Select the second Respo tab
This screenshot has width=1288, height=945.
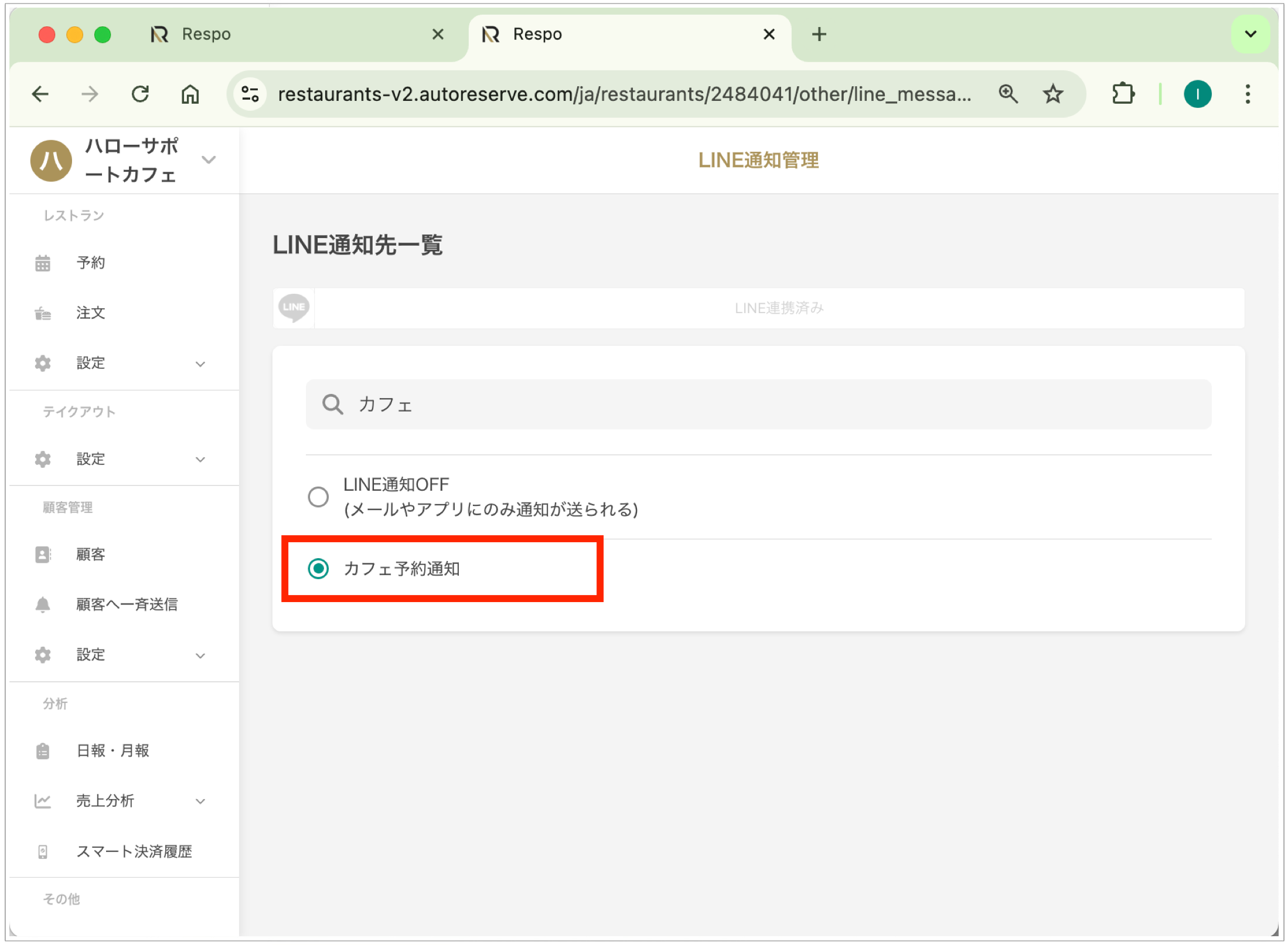pyautogui.click(x=630, y=34)
